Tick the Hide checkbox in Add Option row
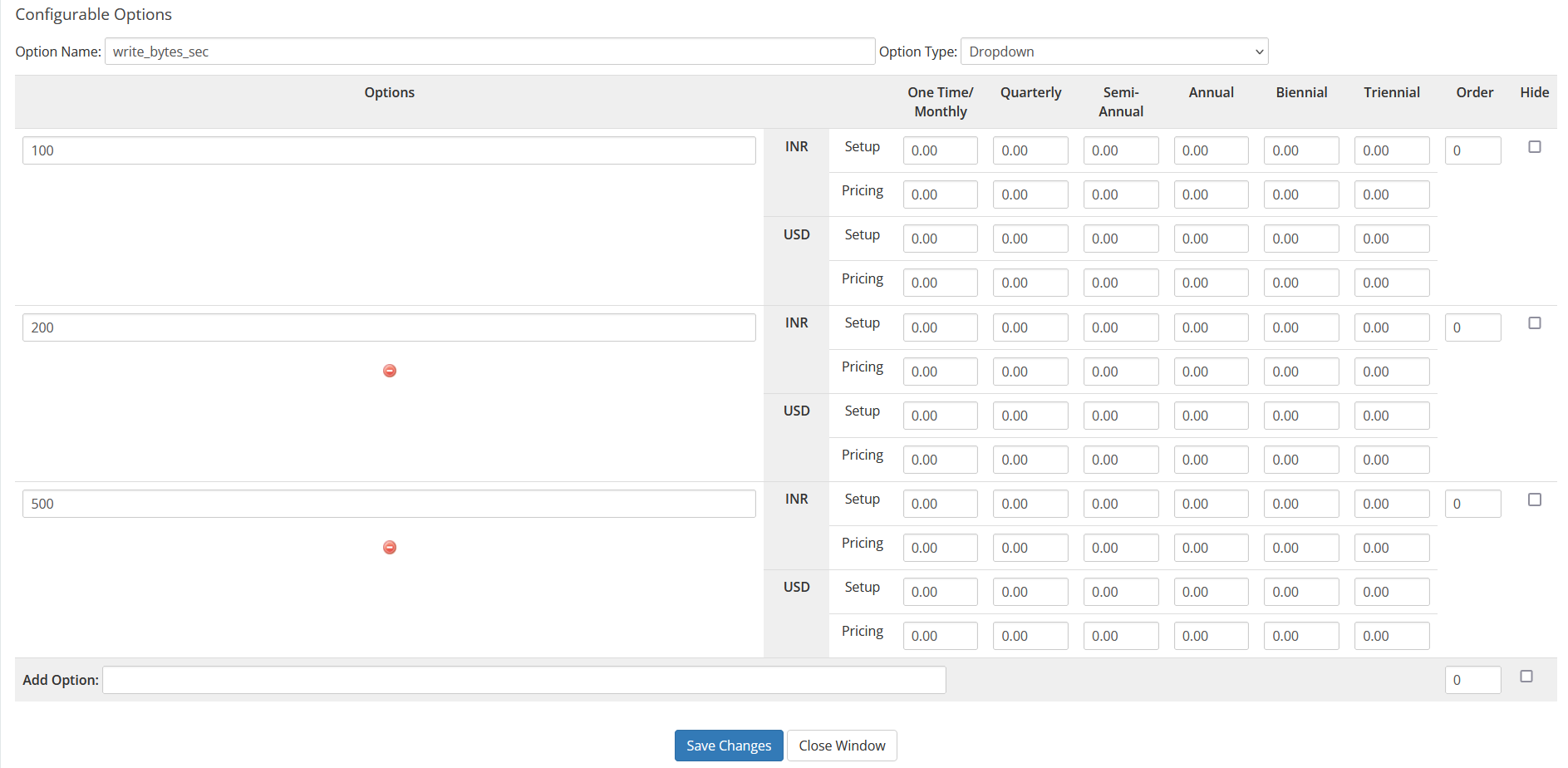 [1526, 677]
